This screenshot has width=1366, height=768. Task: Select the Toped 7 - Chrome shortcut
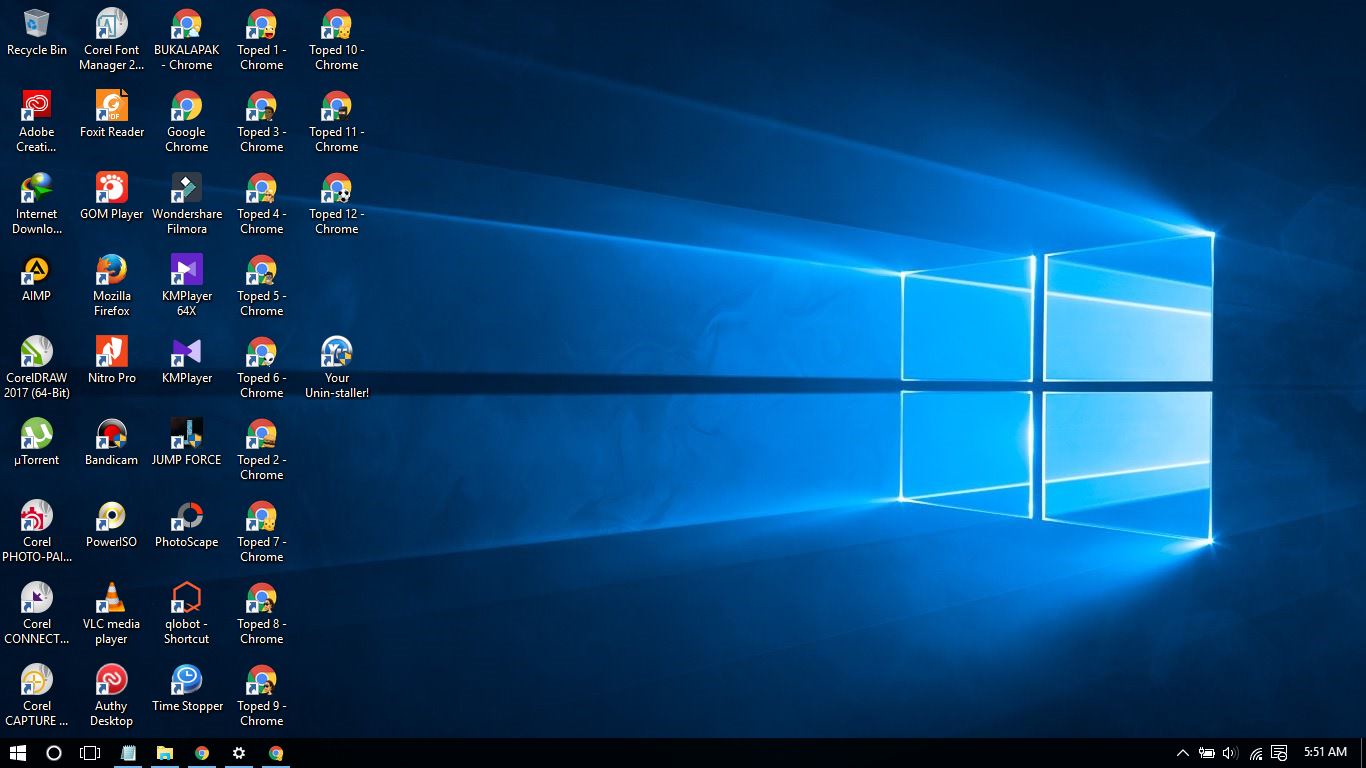click(x=261, y=532)
